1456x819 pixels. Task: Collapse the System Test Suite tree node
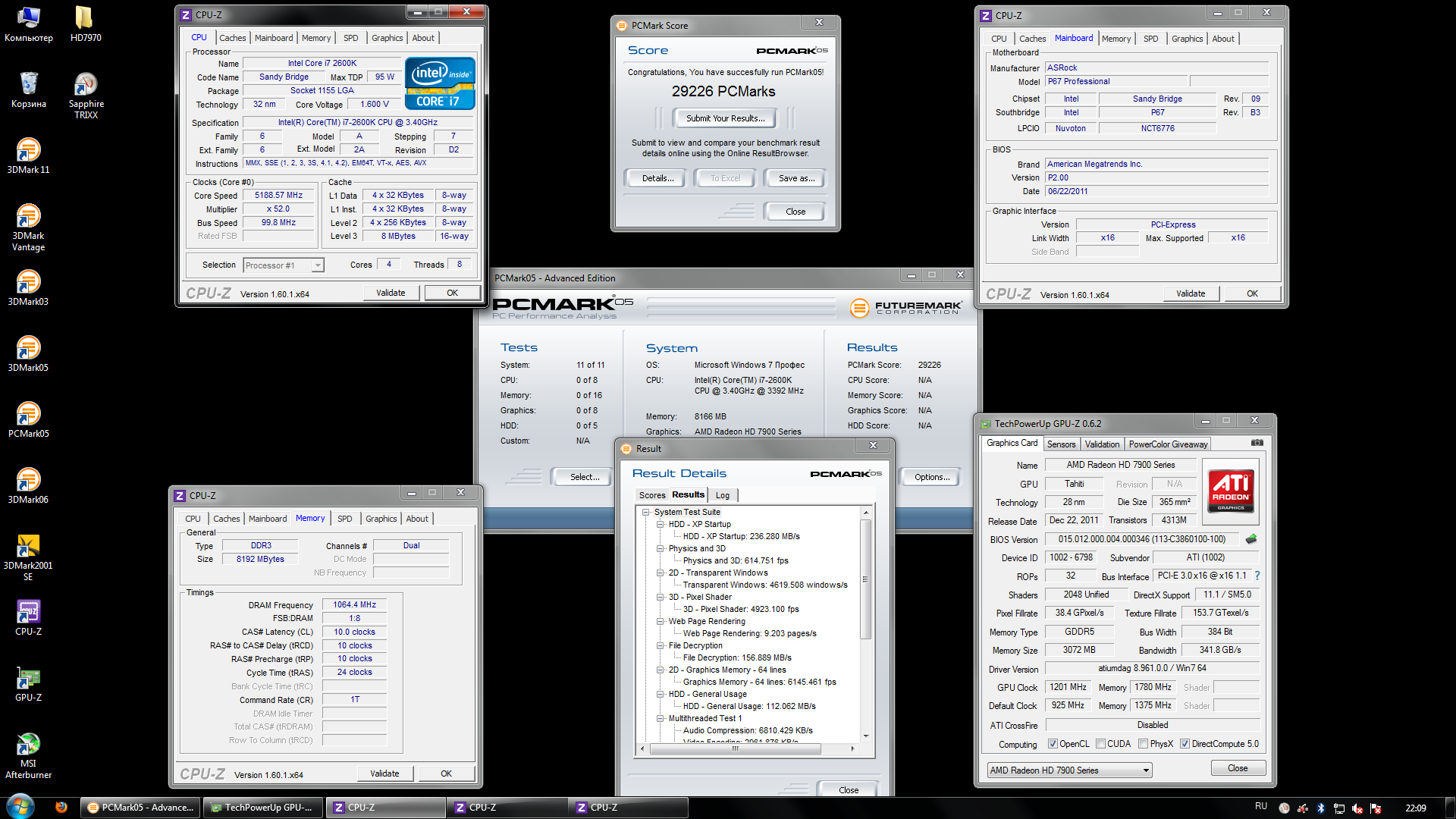[646, 513]
